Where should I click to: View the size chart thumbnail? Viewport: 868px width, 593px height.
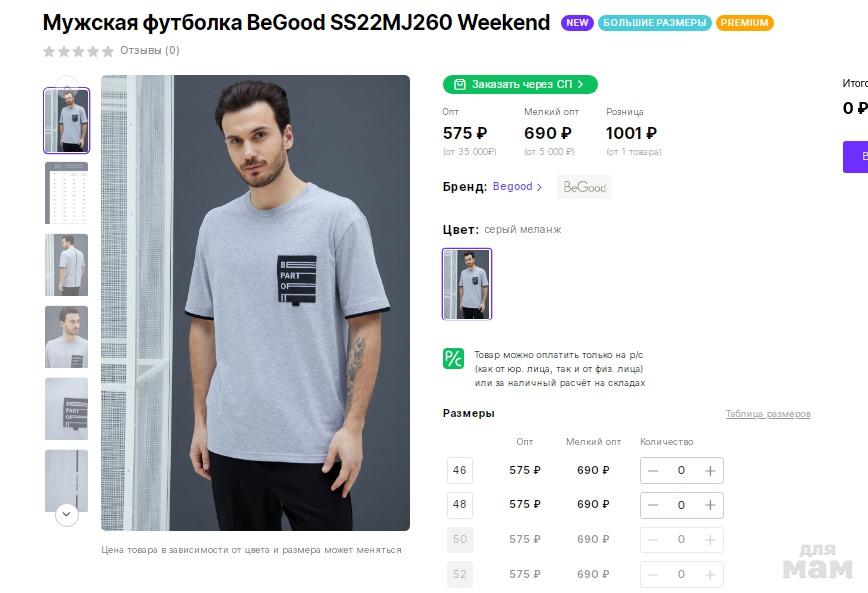pyautogui.click(x=66, y=193)
